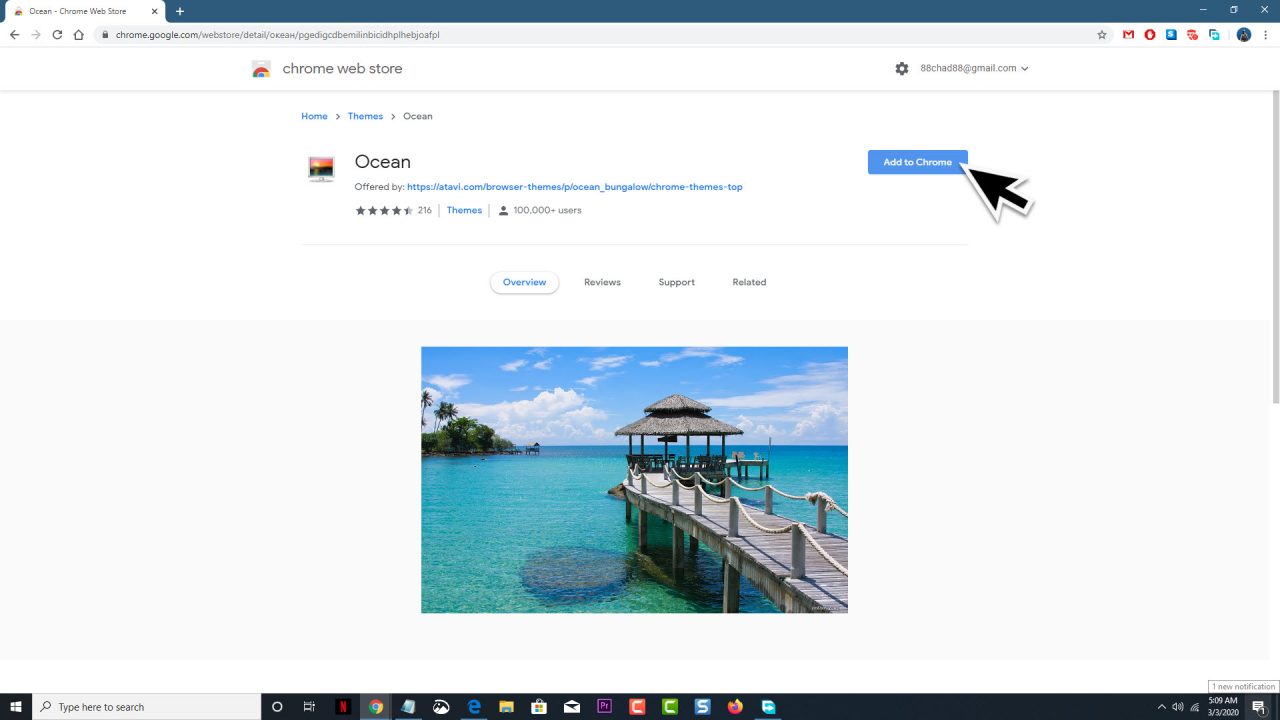Click the Type here to search box
Screen dimensions: 1280x720
pos(146,706)
